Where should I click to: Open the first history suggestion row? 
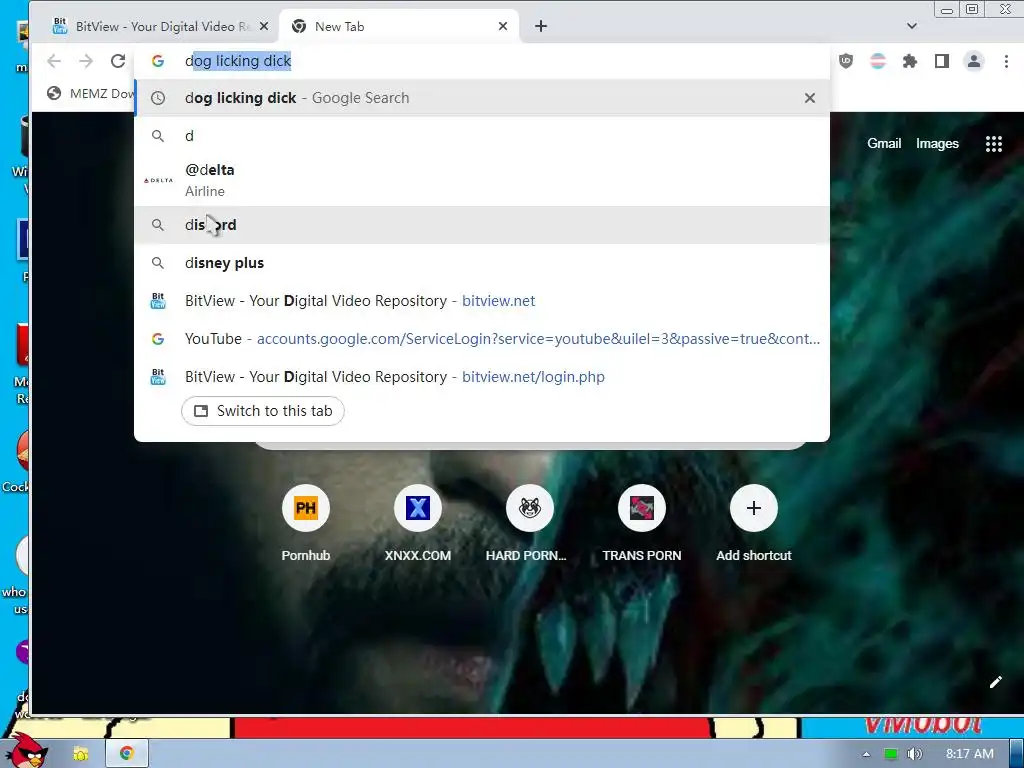tap(482, 98)
